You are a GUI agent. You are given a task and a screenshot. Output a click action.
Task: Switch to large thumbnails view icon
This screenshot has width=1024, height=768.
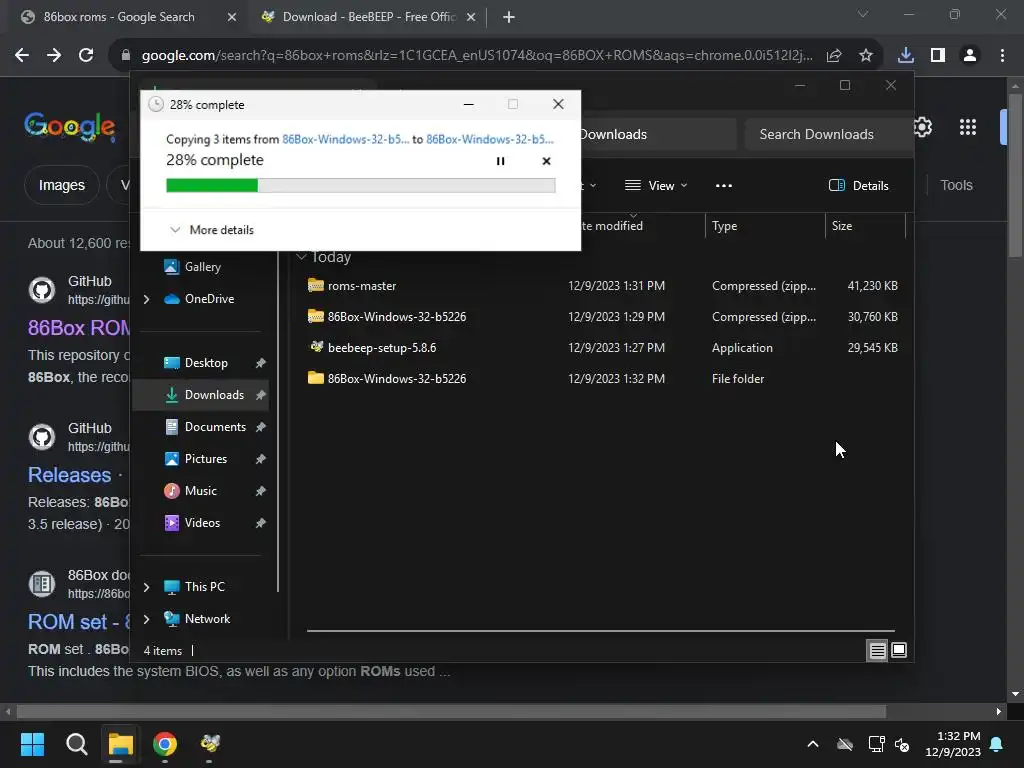click(x=899, y=650)
